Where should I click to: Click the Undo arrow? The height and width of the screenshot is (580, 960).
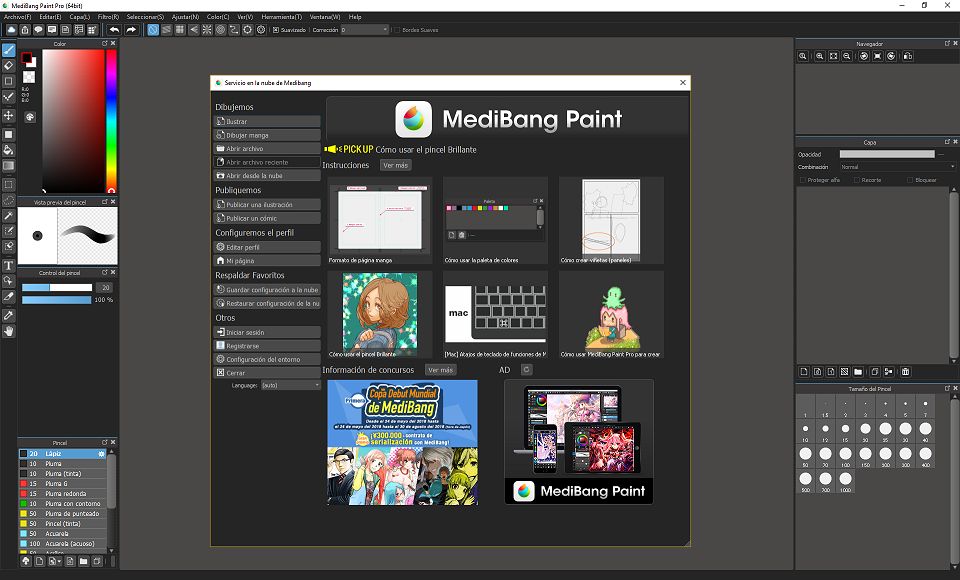[114, 29]
